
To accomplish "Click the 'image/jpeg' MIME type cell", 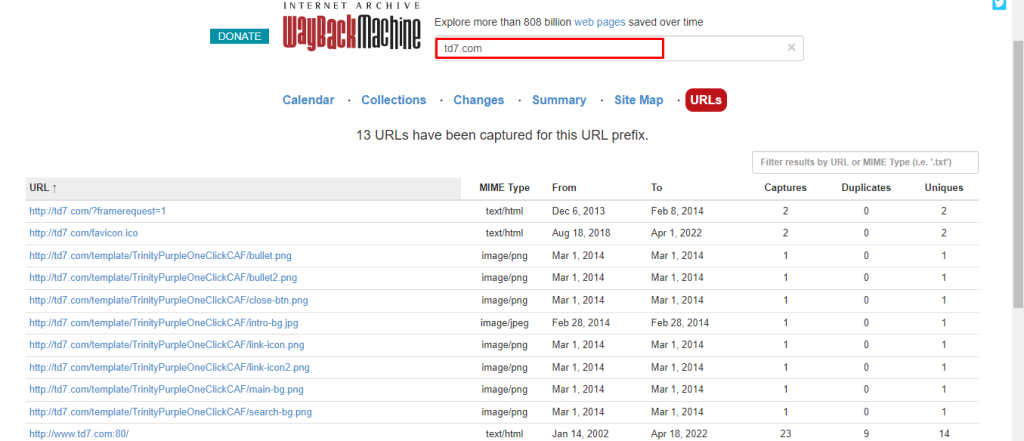I will coord(504,323).
